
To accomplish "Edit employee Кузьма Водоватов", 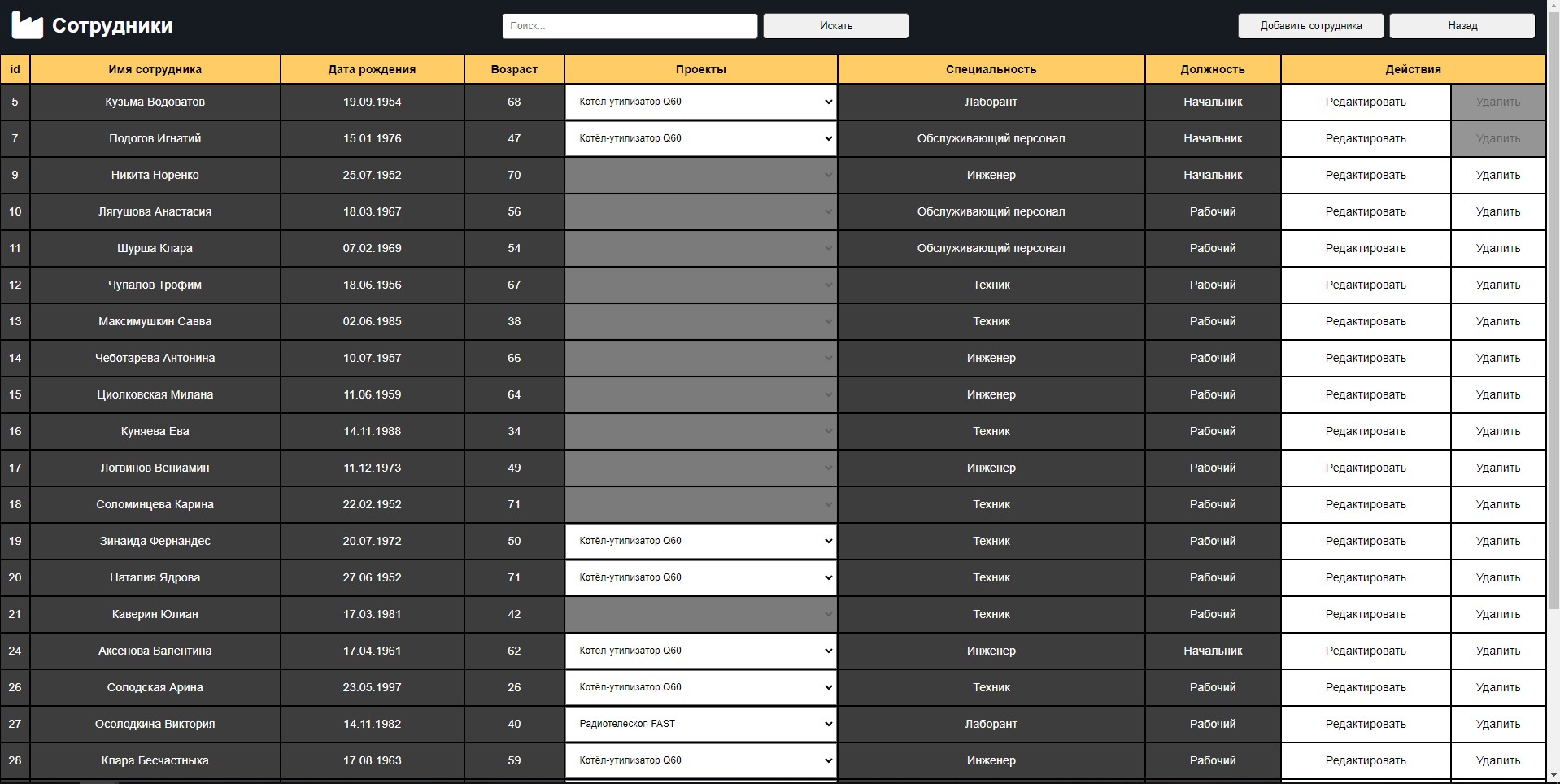I will (1366, 102).
